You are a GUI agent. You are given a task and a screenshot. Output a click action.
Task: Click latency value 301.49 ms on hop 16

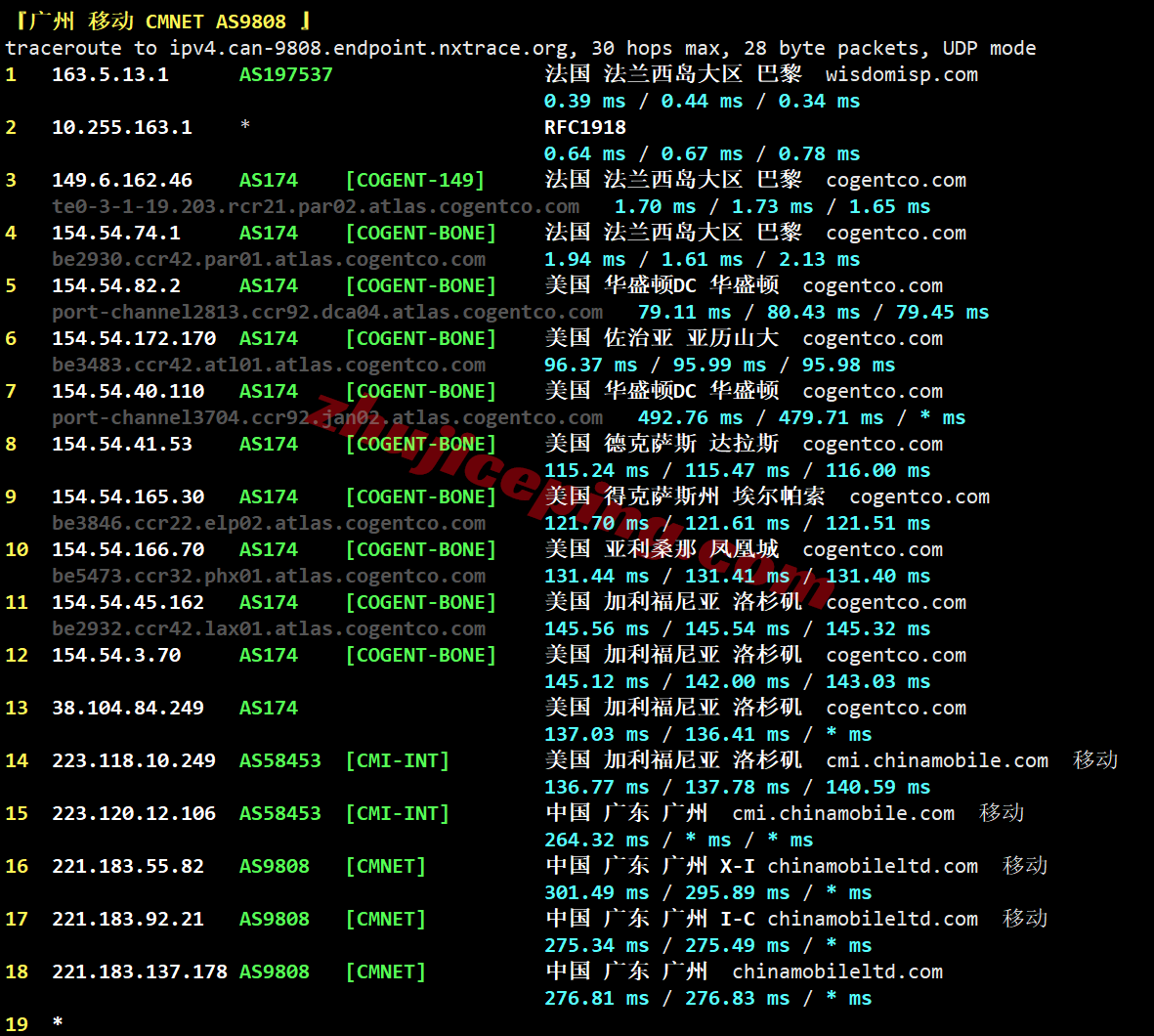tap(596, 893)
